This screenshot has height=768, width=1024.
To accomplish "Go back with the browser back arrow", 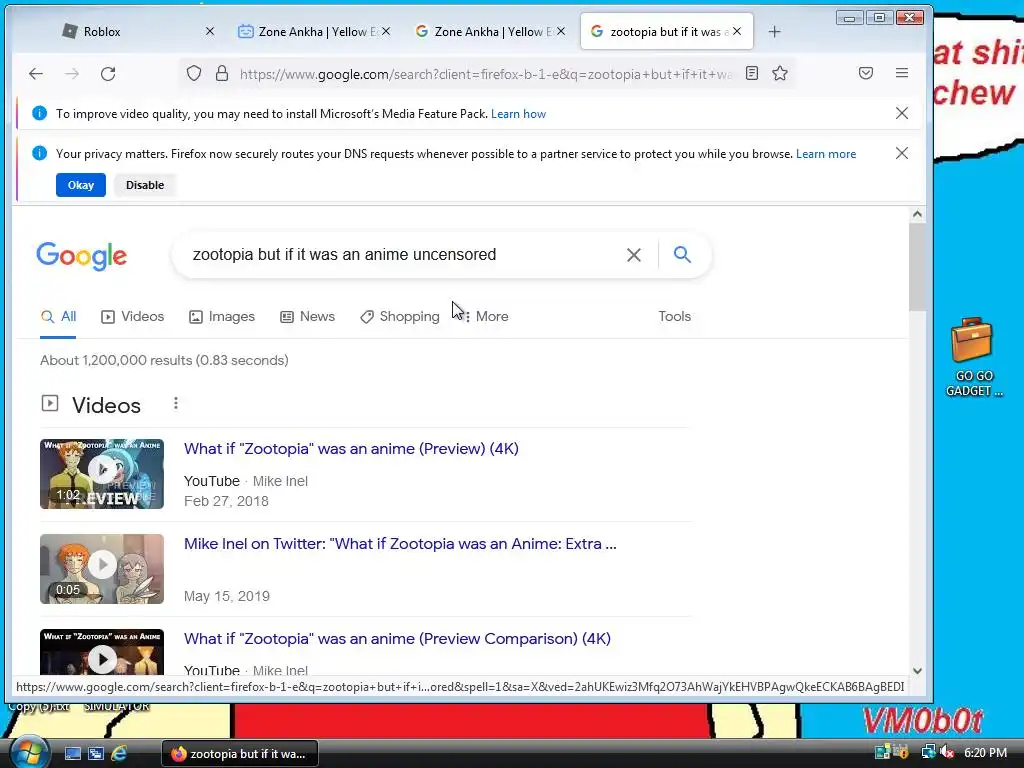I will (x=36, y=74).
